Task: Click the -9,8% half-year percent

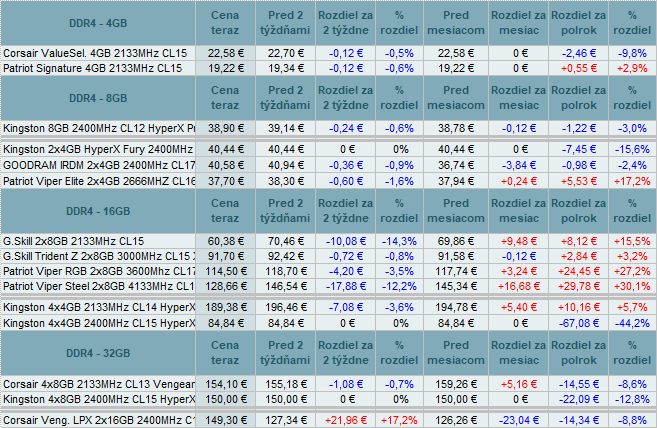Action: pyautogui.click(x=632, y=54)
